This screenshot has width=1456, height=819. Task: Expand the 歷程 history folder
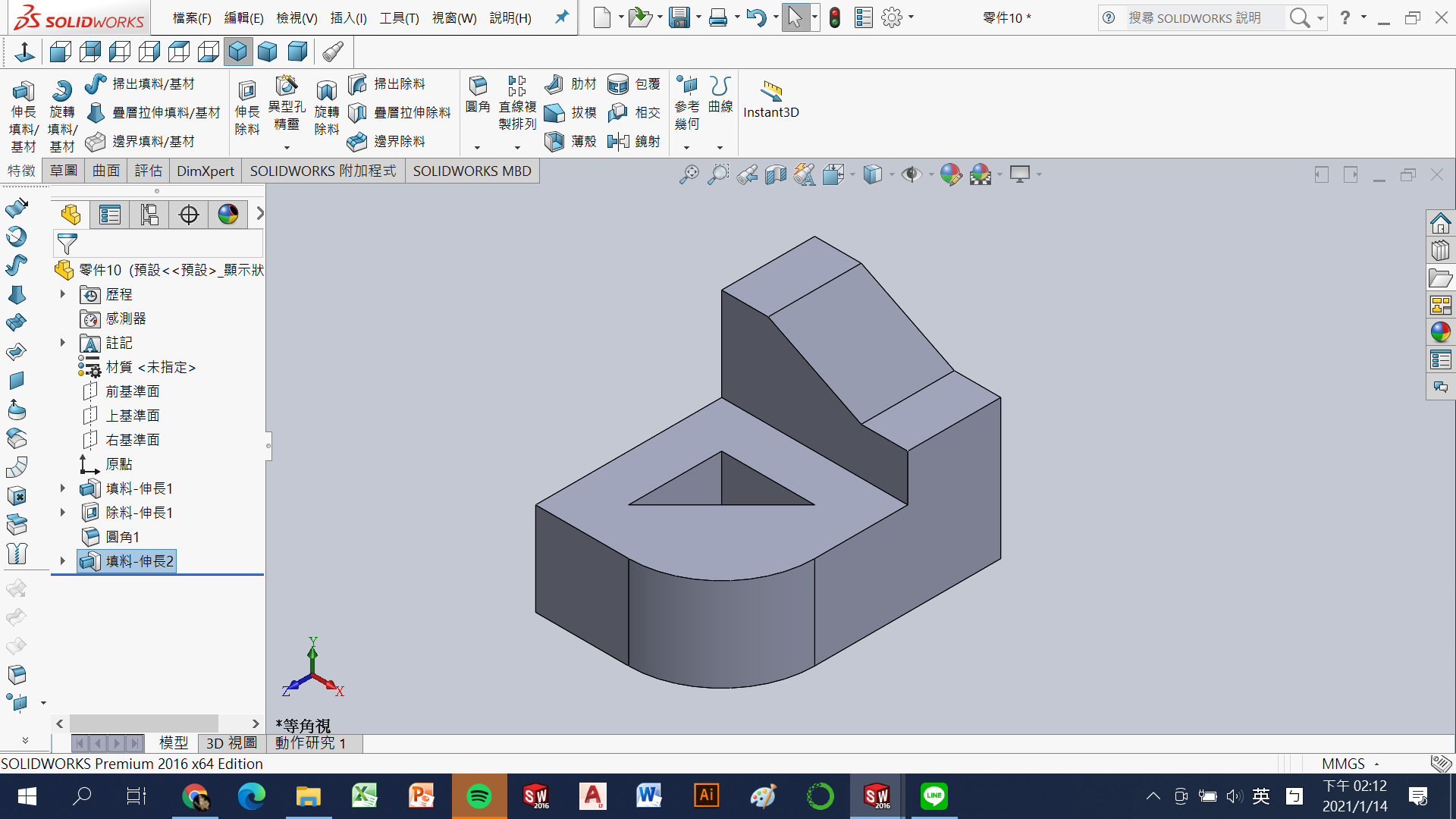63,294
